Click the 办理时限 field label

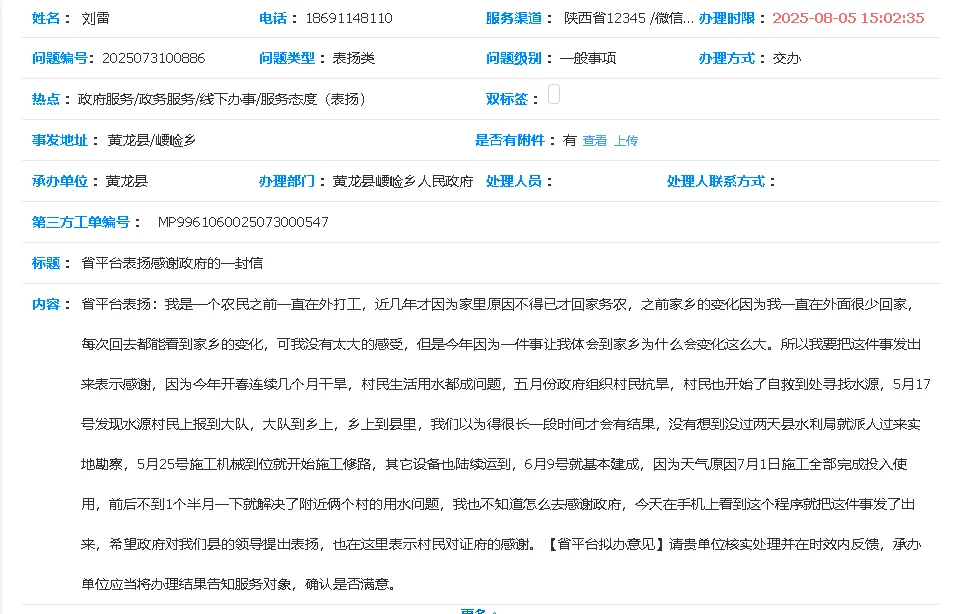pos(727,18)
